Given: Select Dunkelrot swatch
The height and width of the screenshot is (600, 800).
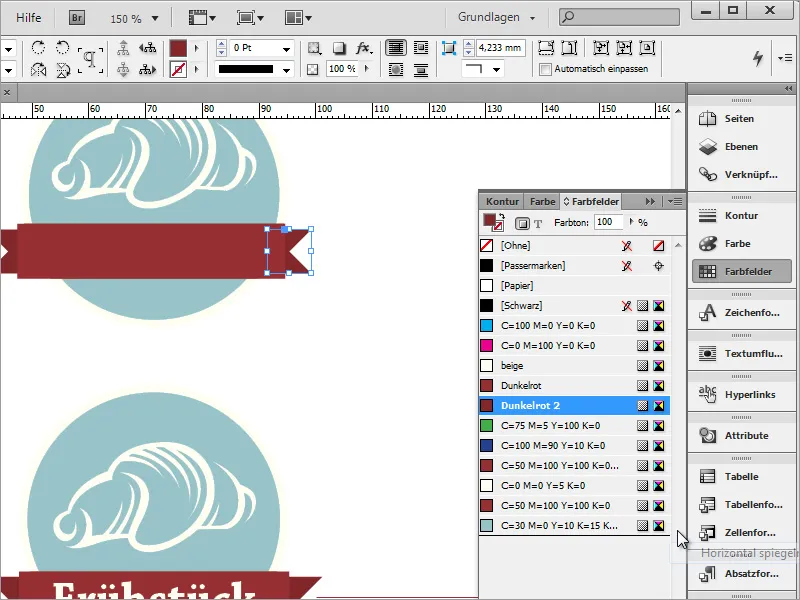Looking at the screenshot, I should coord(574,386).
